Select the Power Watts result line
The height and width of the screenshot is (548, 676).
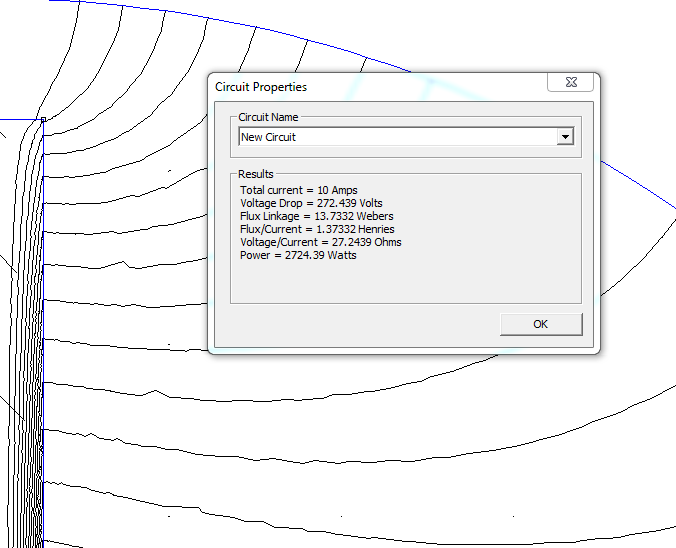(298, 255)
